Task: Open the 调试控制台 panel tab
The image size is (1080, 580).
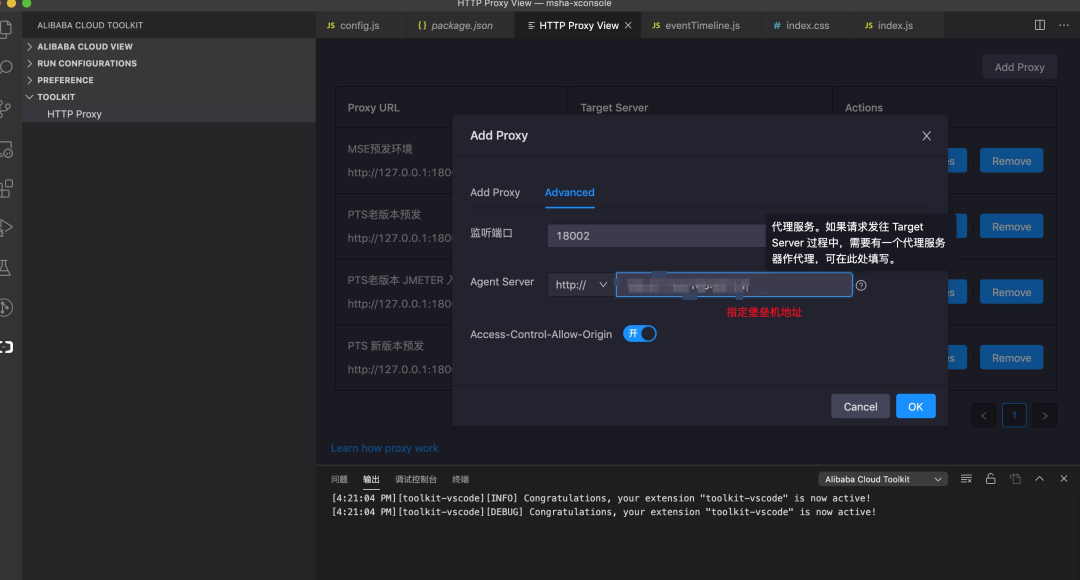Action: pyautogui.click(x=416, y=479)
